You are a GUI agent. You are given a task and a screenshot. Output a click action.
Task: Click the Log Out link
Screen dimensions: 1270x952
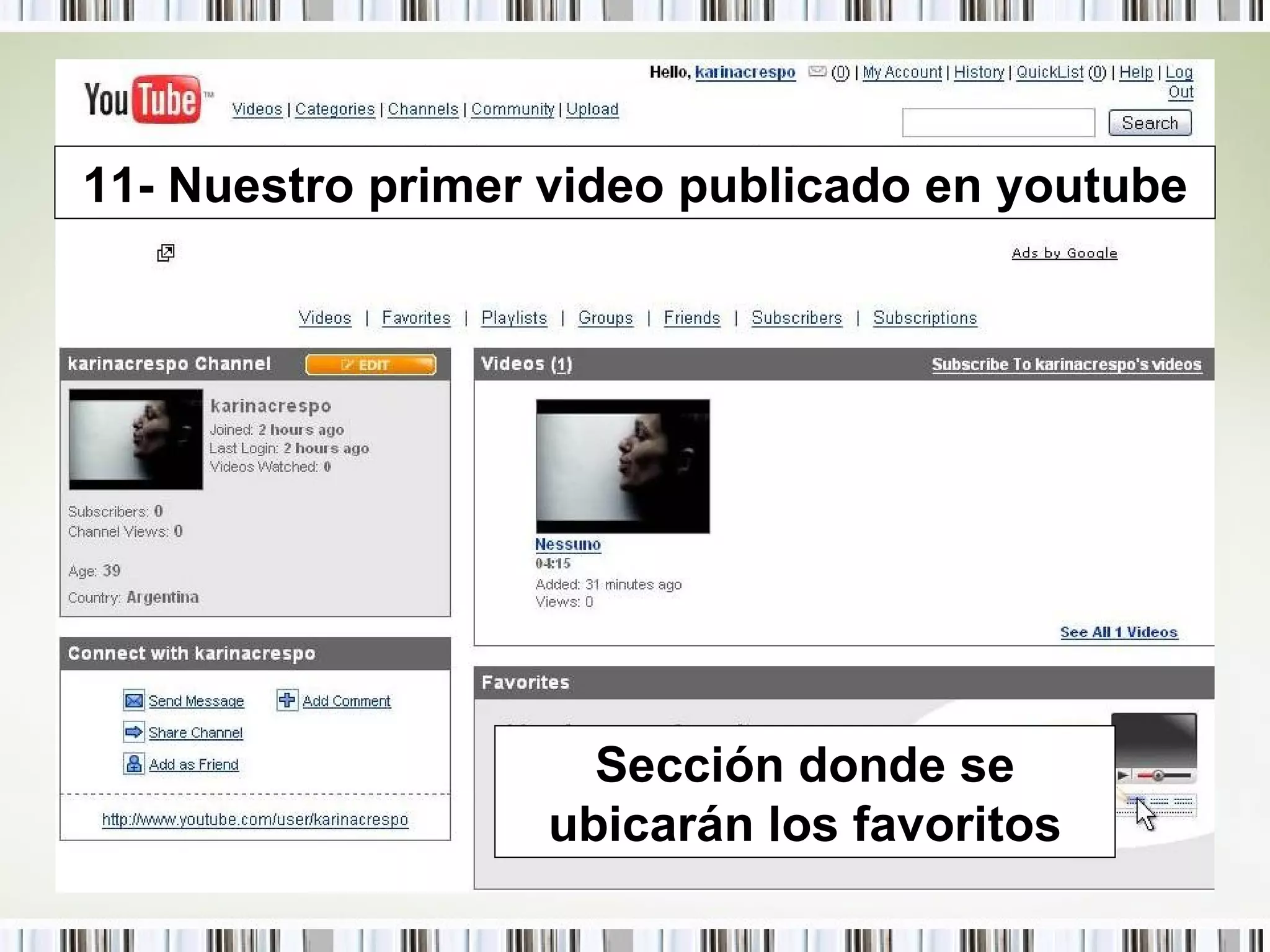pos(1179,82)
